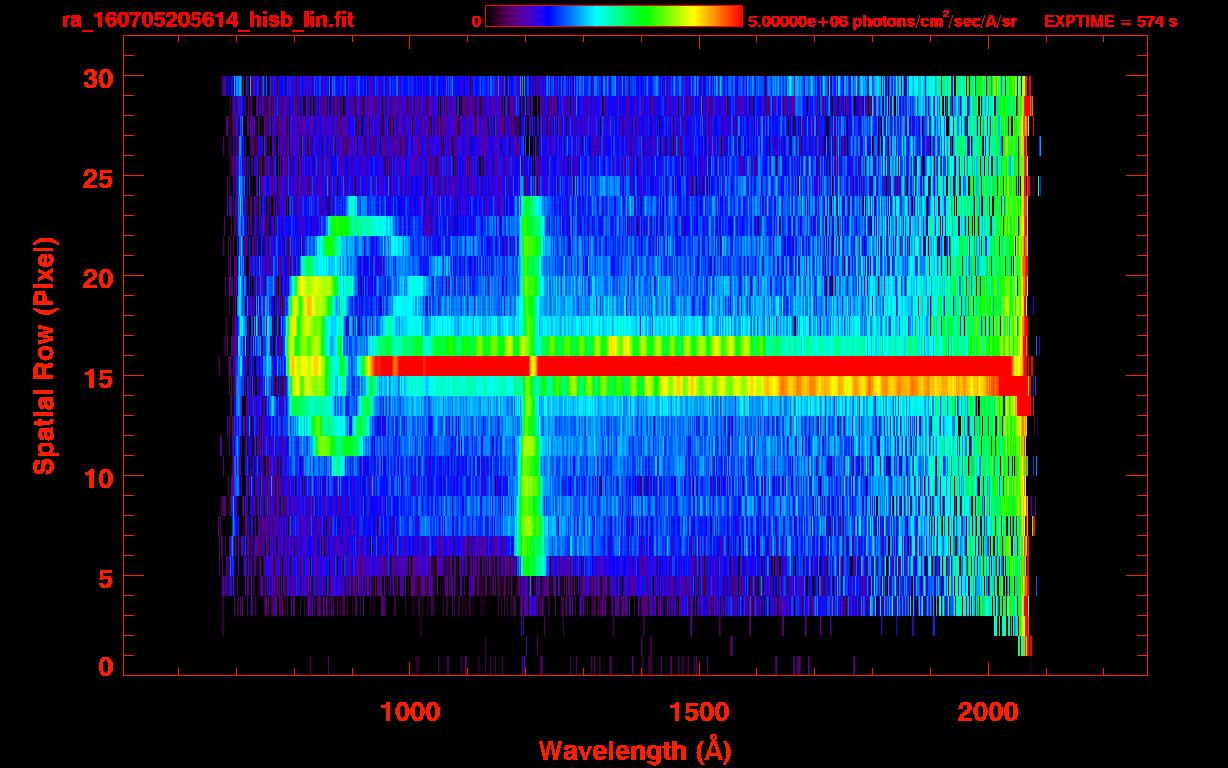The width and height of the screenshot is (1228, 768).
Task: Click the y-axis tick label 0
Action: tap(108, 667)
